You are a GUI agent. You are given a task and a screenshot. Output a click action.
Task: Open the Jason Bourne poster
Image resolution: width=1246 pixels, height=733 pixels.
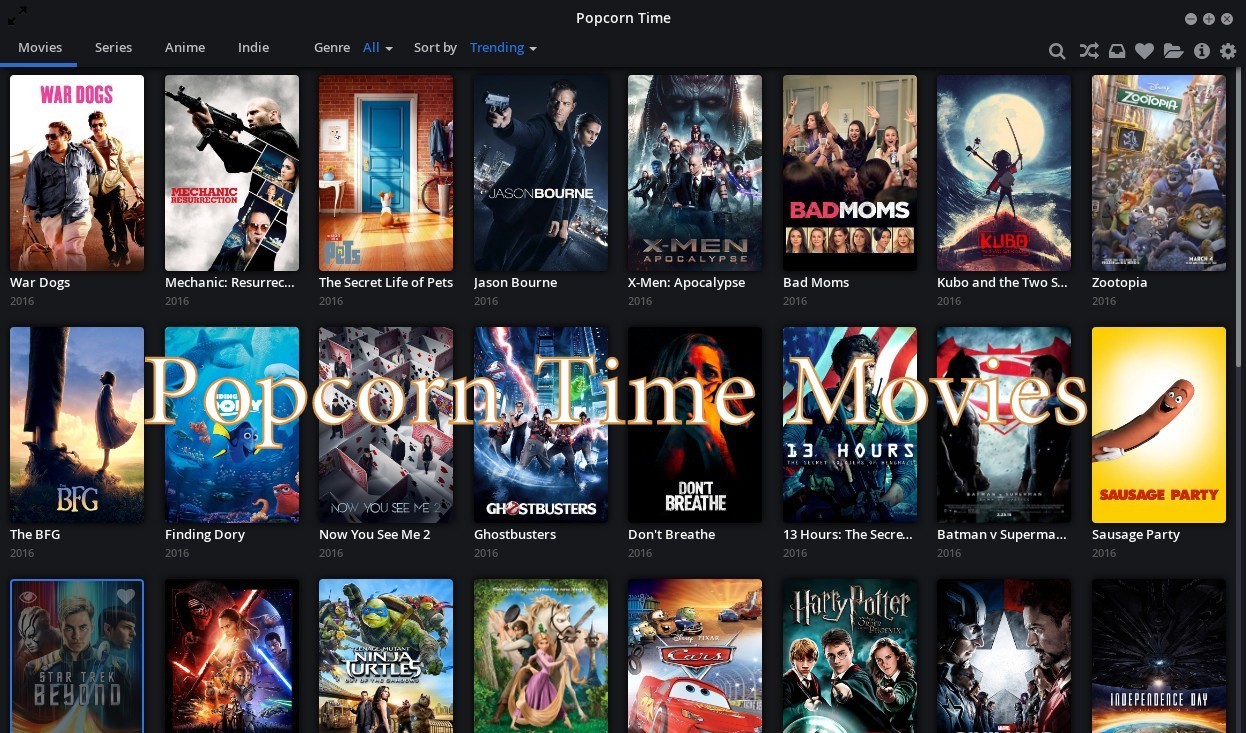click(541, 173)
